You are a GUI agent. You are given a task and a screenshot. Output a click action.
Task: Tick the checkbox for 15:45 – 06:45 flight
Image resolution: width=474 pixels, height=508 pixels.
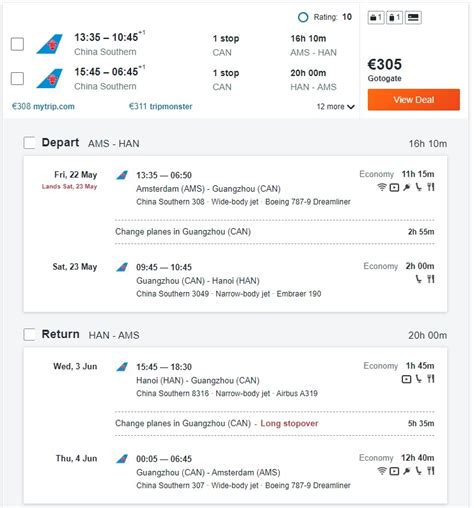17,79
